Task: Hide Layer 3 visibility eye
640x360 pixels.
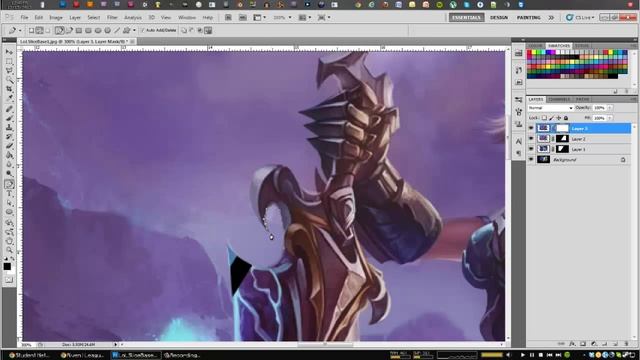Action: tap(531, 128)
